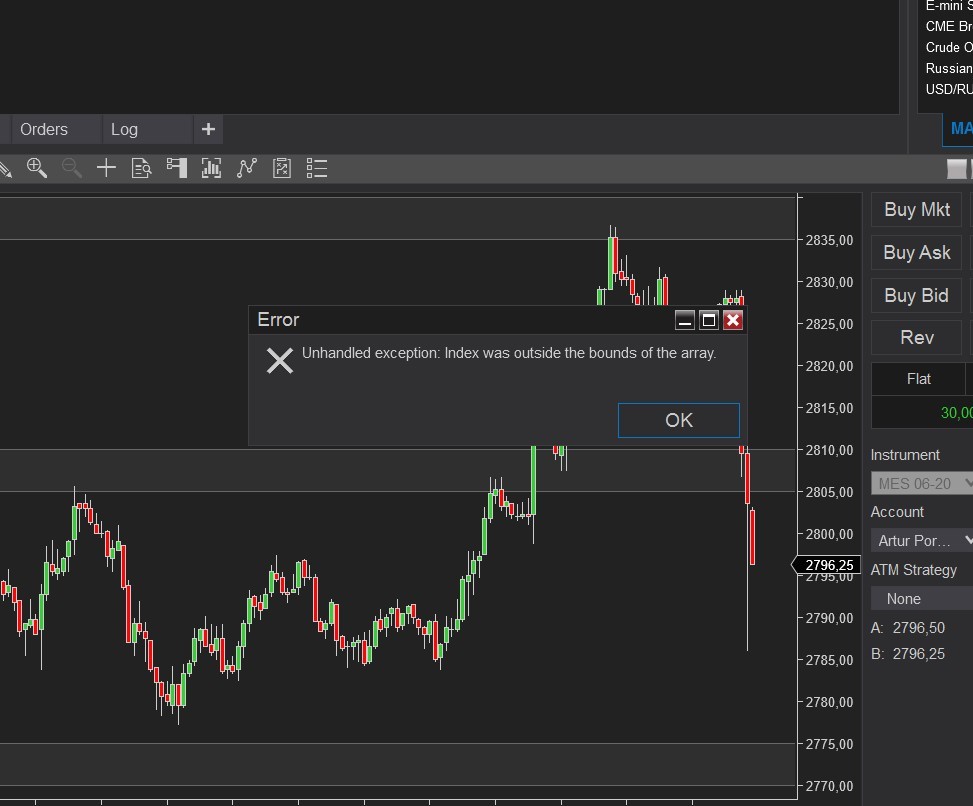Click the 2810,00 price axis label
The image size is (973, 806).
tap(829, 450)
